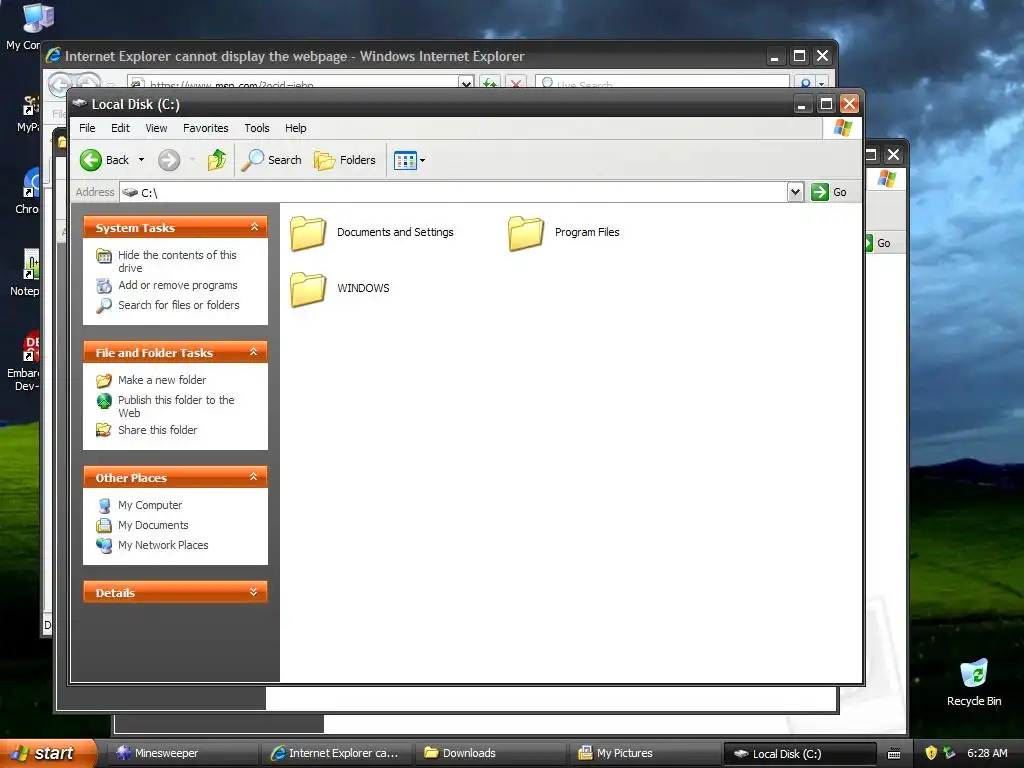Switch to My Pictures taskbar button

645,753
